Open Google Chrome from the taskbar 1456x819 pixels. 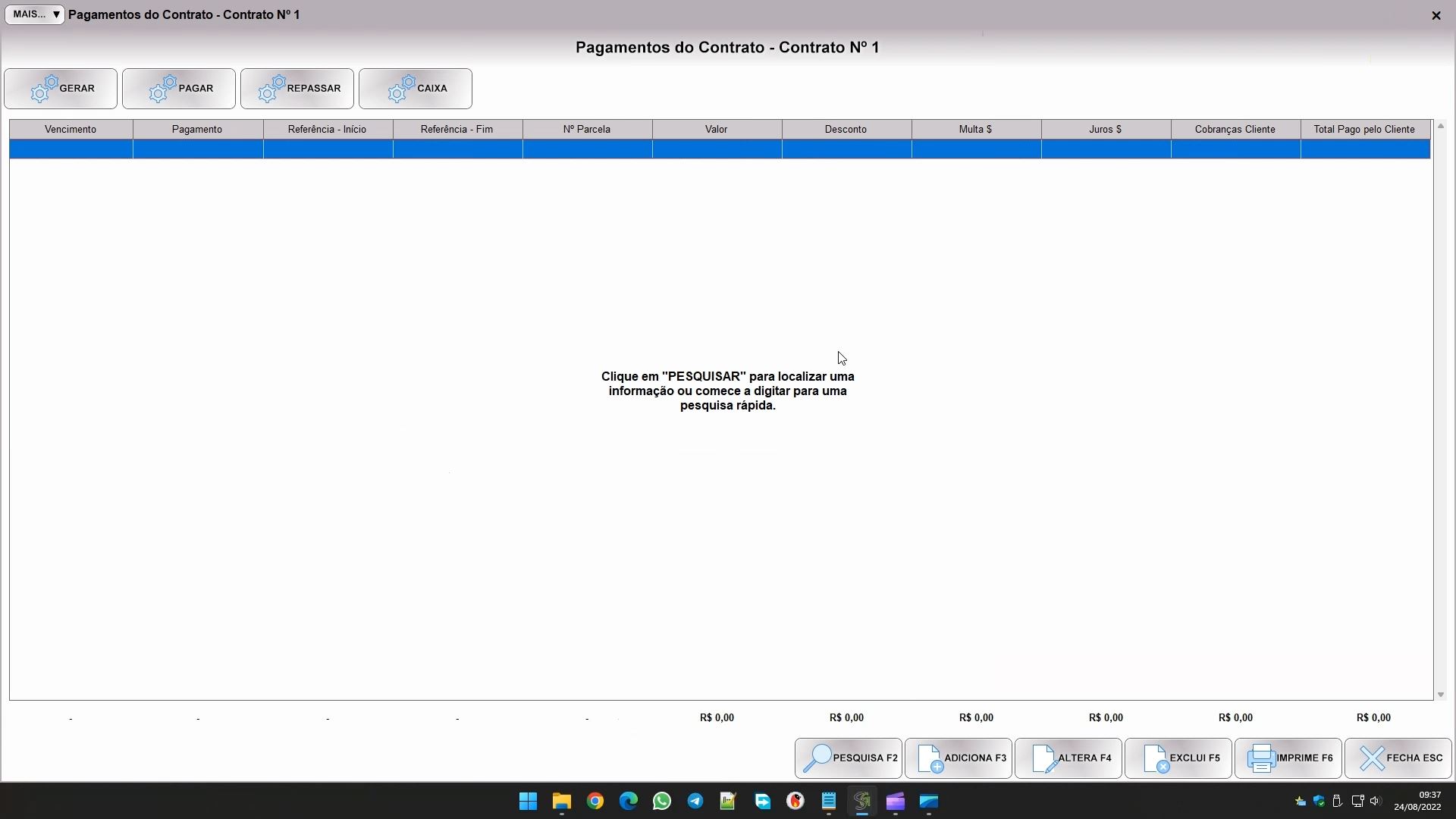click(x=595, y=802)
